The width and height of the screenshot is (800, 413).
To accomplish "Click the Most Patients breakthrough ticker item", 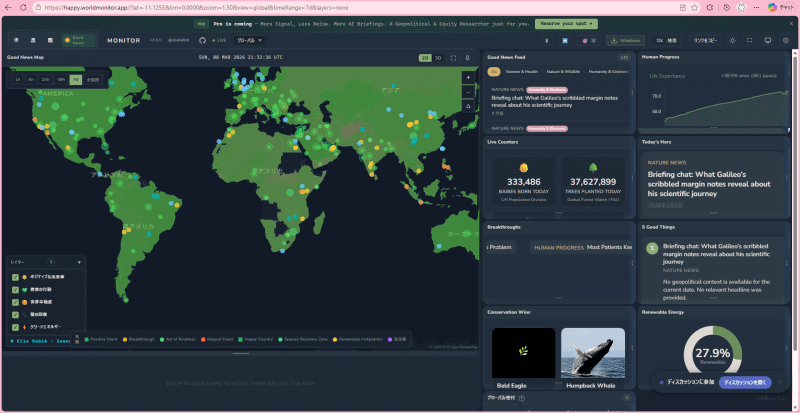I will coord(581,248).
